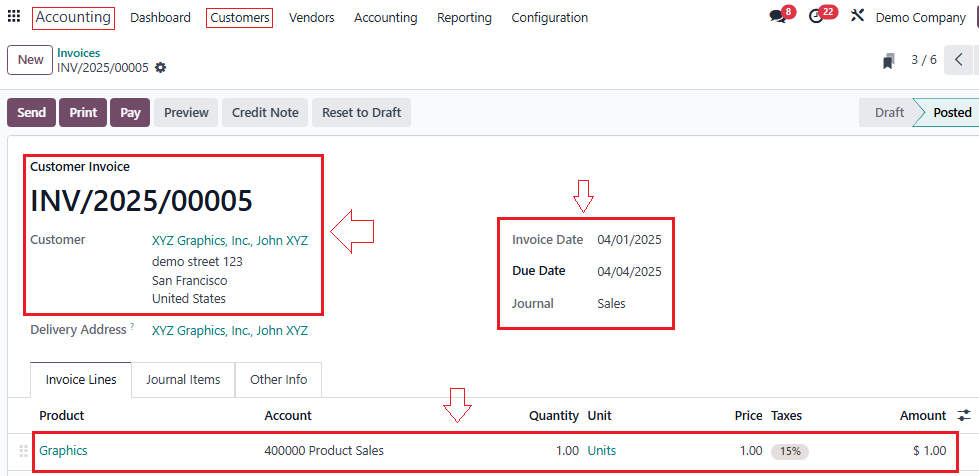
Task: Open the Reporting menu
Action: (x=464, y=17)
